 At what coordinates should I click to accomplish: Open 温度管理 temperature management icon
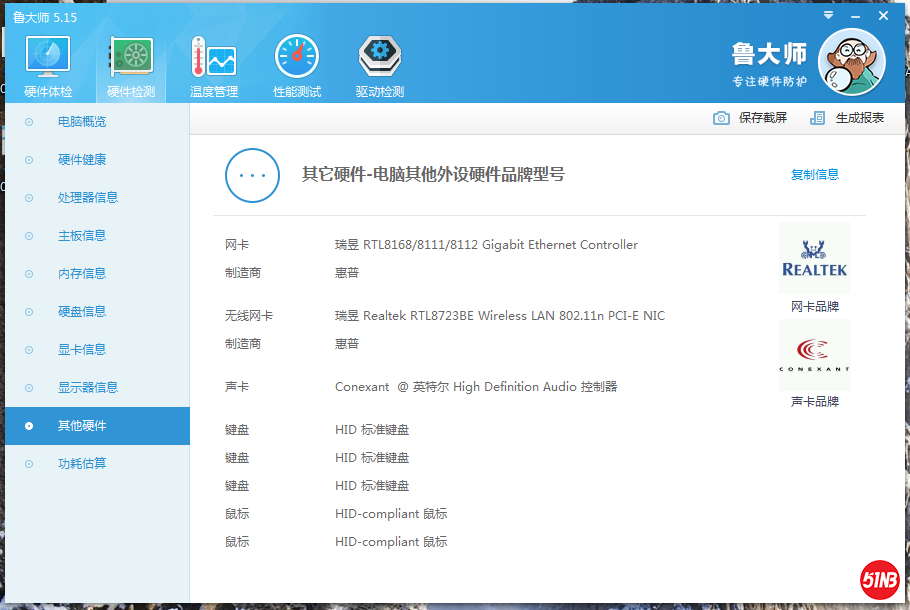point(214,60)
